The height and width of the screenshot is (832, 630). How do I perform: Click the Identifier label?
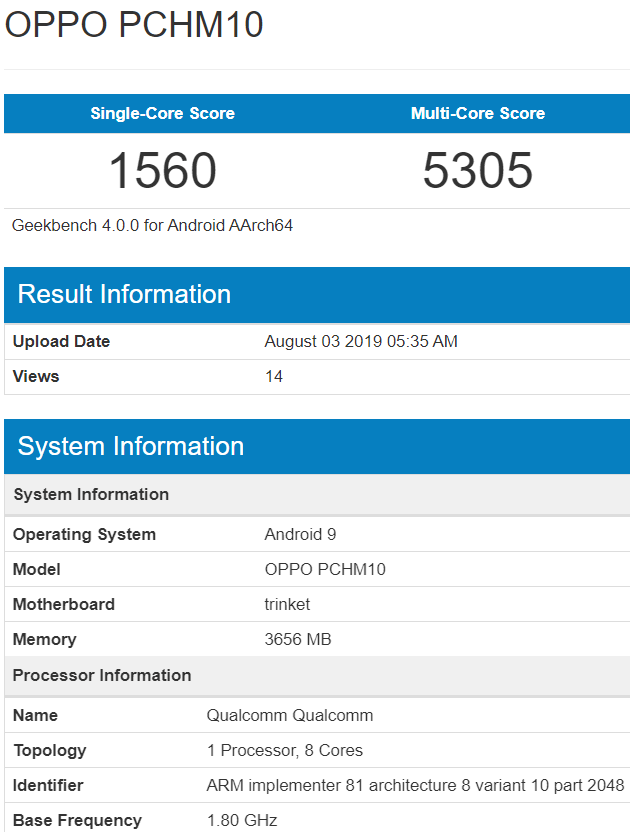coord(48,785)
